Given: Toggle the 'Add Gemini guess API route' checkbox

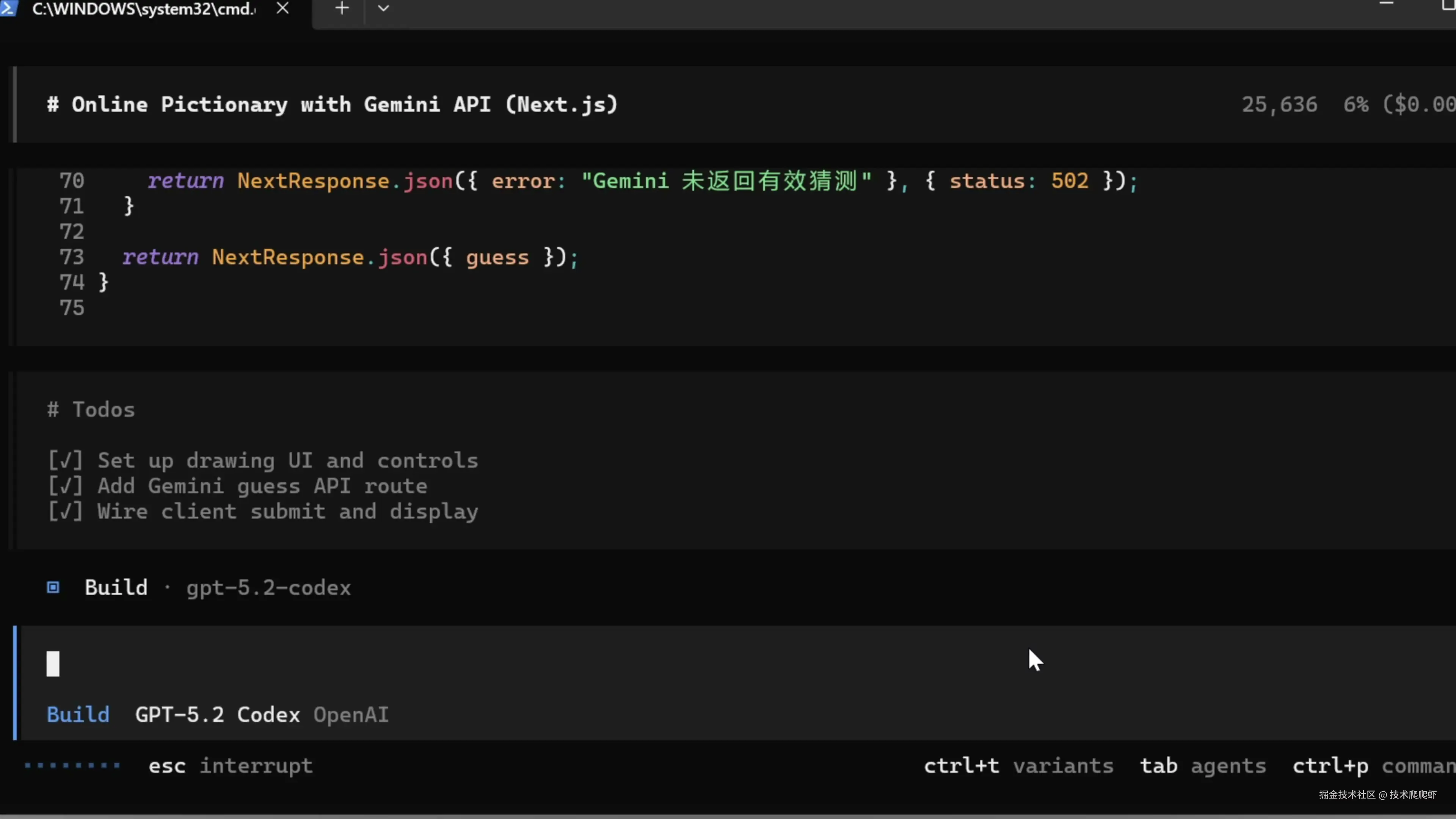Looking at the screenshot, I should (66, 486).
